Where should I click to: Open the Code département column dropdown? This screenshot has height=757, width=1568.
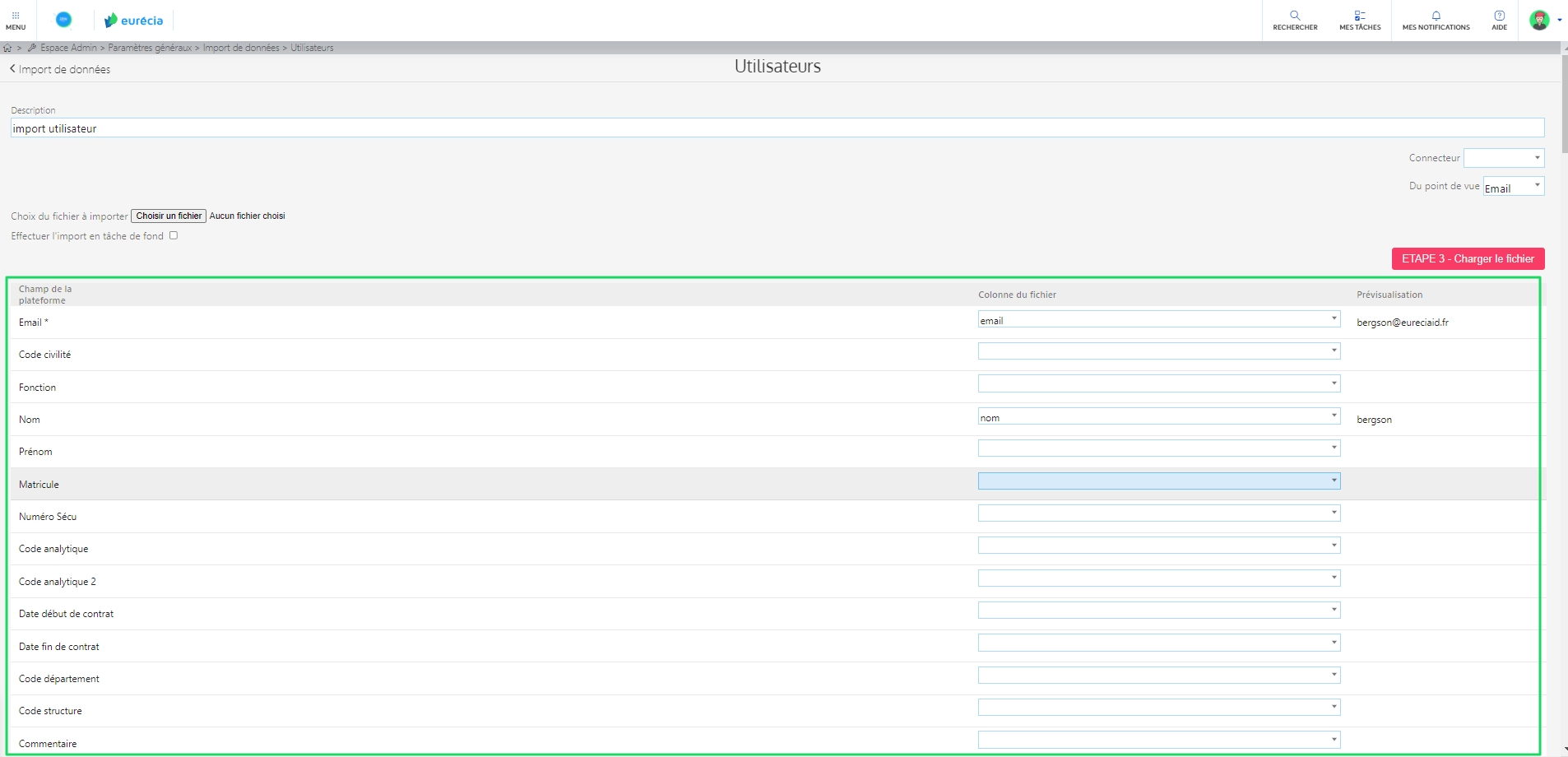[x=1159, y=676]
